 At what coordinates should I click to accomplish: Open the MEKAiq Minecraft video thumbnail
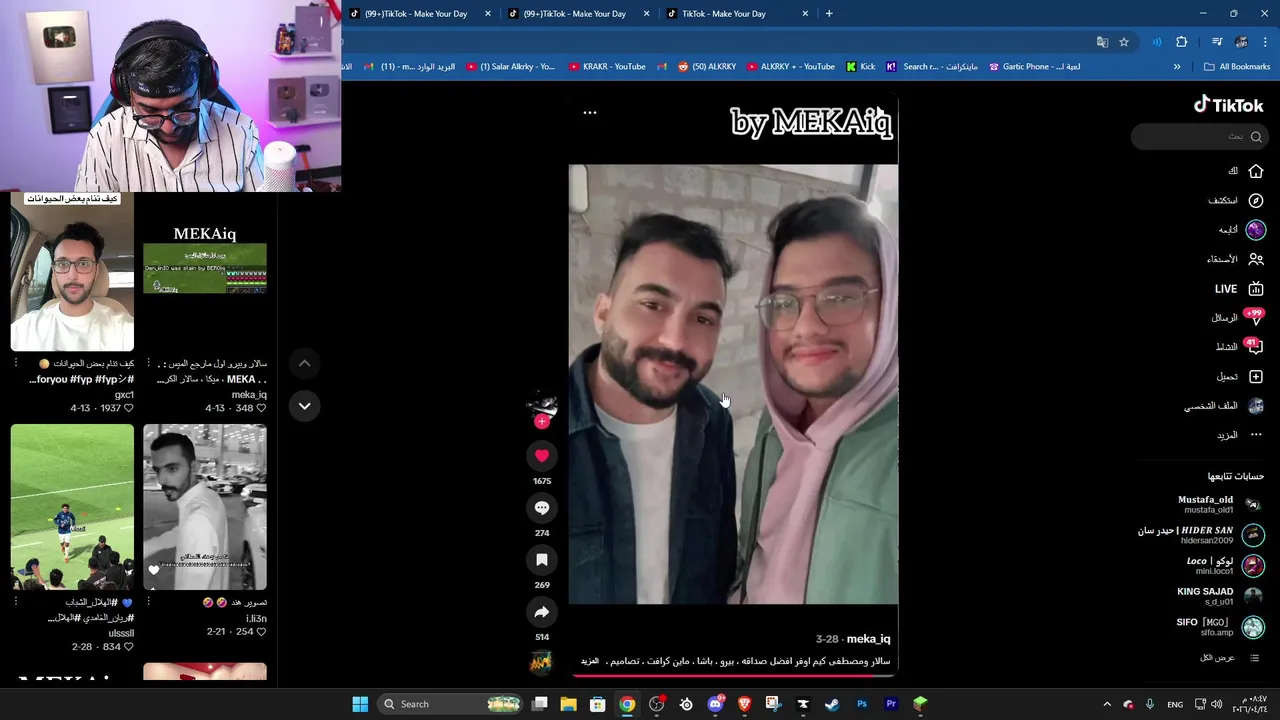(x=205, y=271)
